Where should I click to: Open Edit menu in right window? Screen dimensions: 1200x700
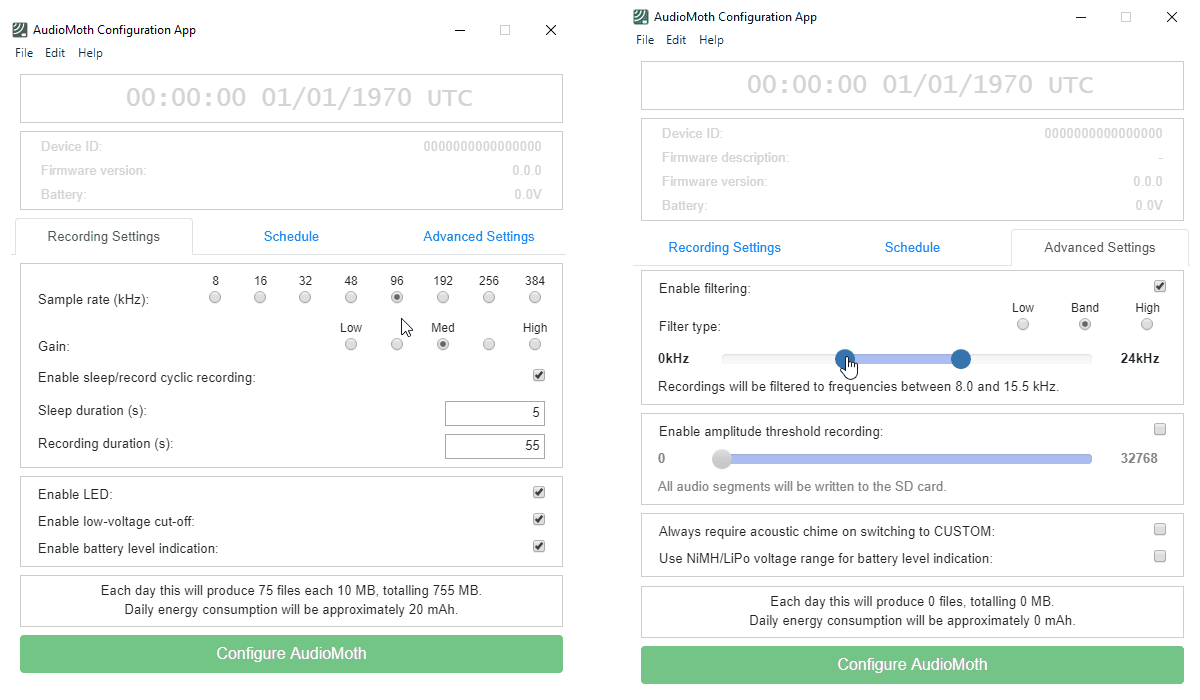click(676, 40)
